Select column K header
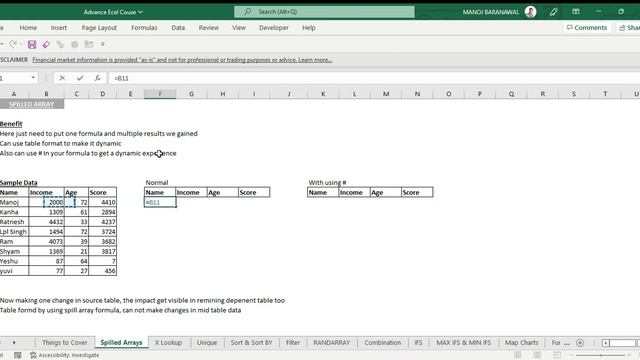 [323, 94]
